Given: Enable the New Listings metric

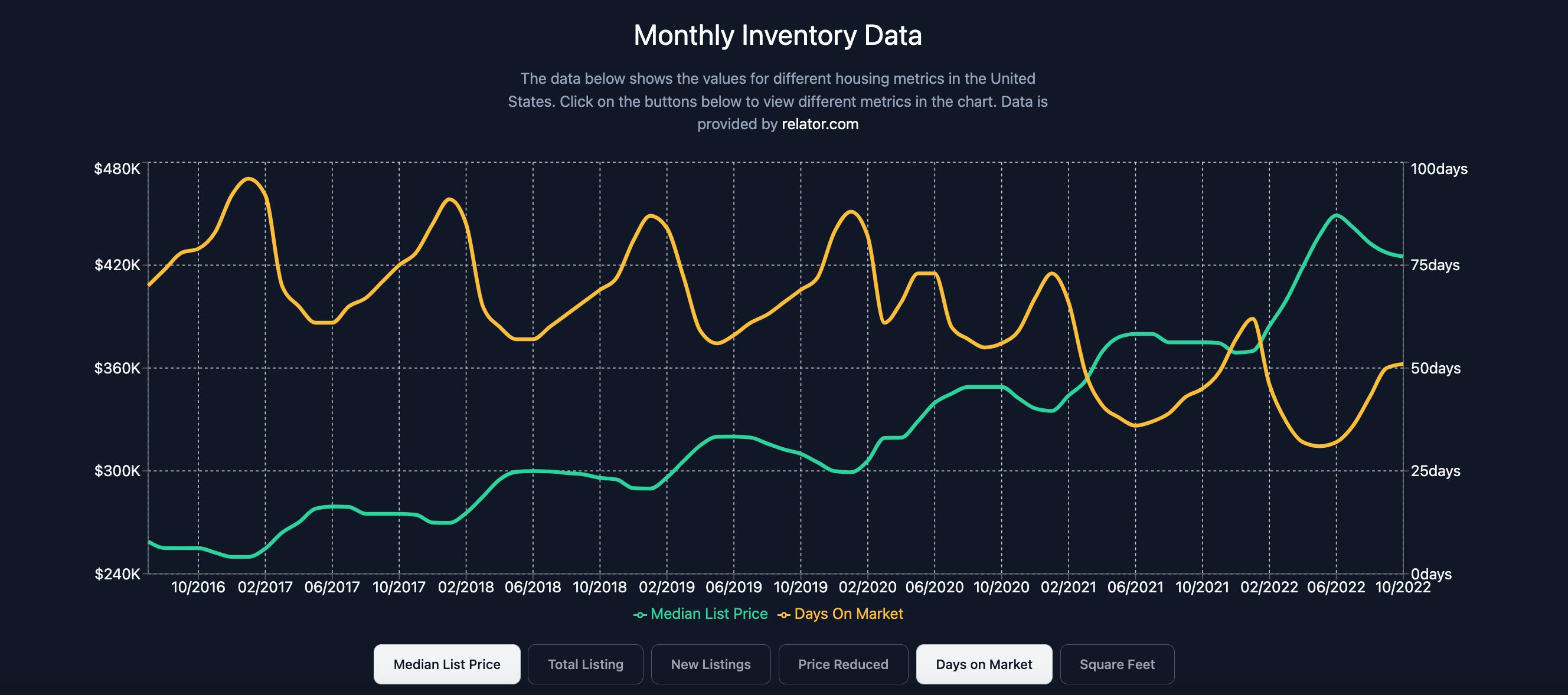Looking at the screenshot, I should 710,664.
